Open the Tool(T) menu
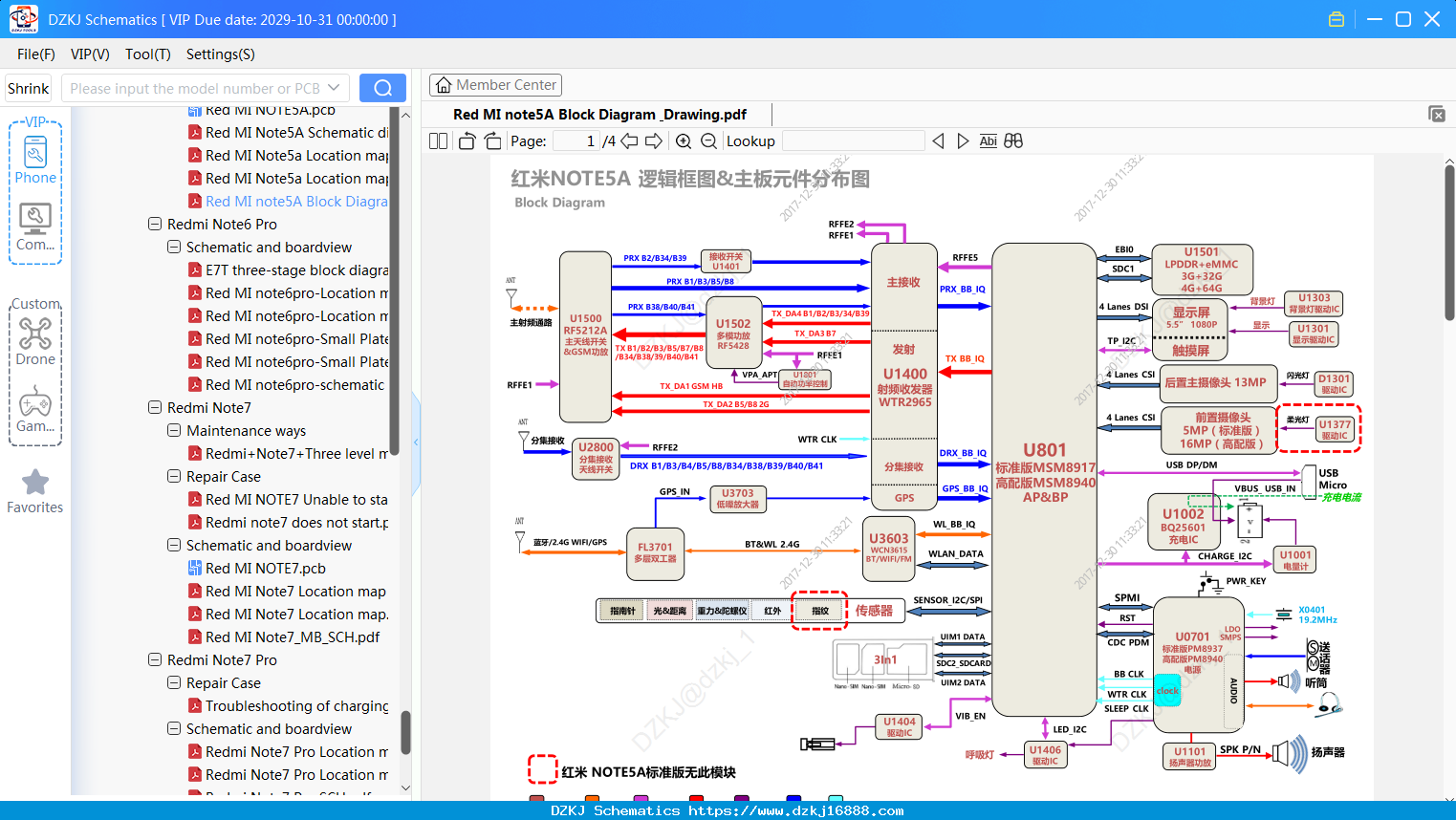The width and height of the screenshot is (1456, 820). 147,54
